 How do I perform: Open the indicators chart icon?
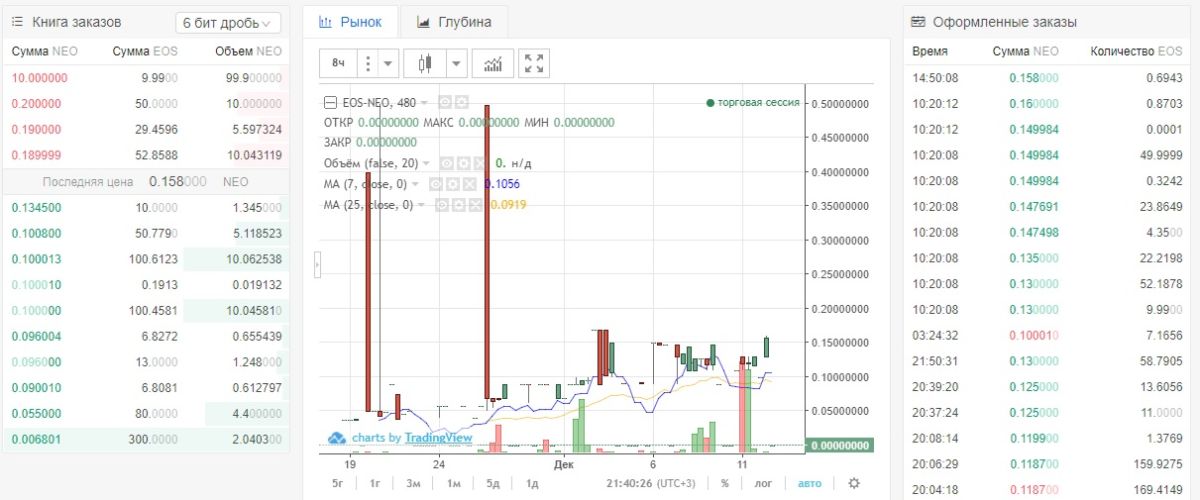pyautogui.click(x=493, y=64)
